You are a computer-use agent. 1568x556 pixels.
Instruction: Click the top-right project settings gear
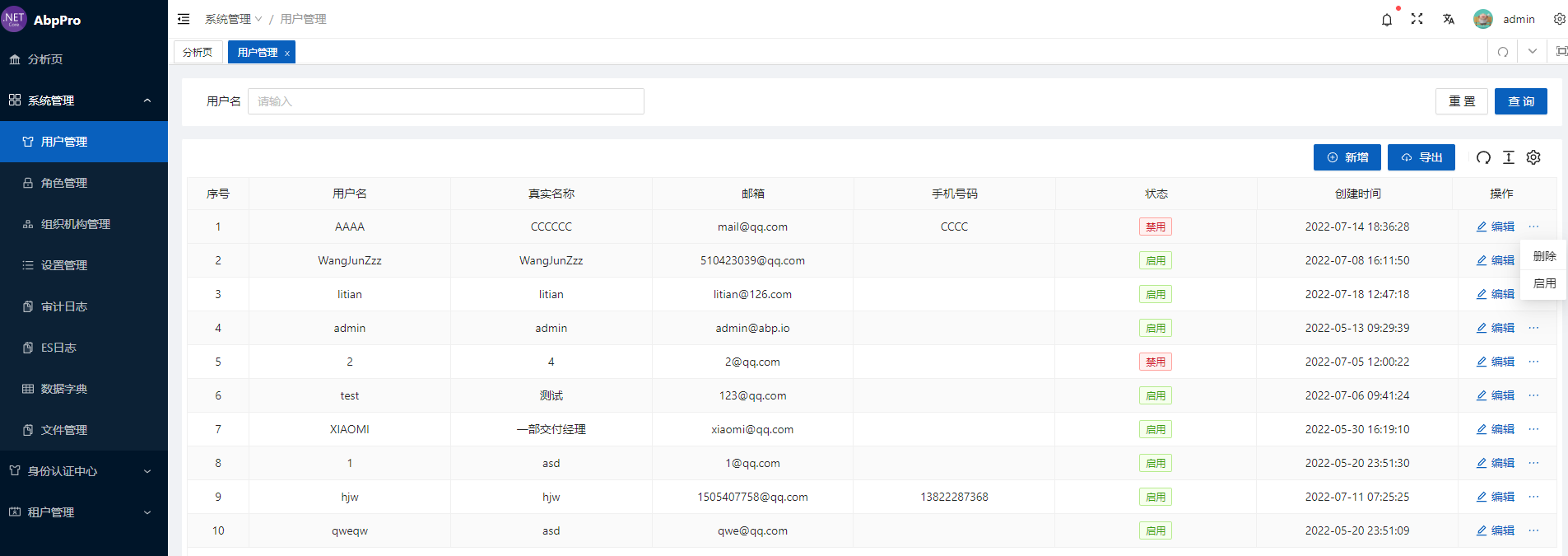point(1559,19)
